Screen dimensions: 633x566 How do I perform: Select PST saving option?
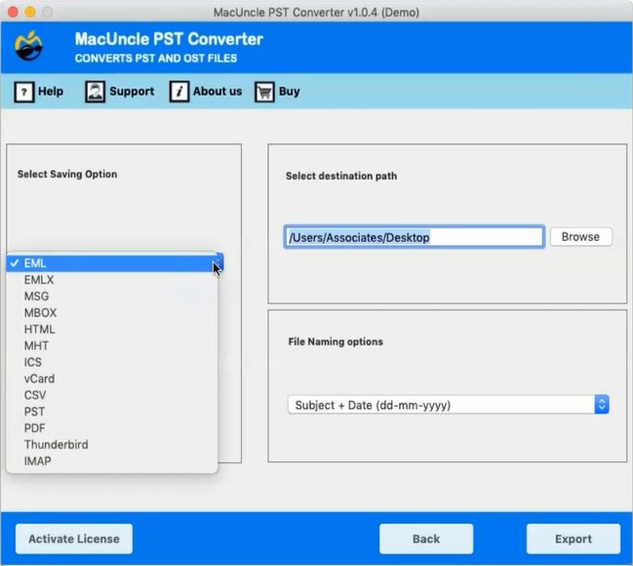[112, 412]
